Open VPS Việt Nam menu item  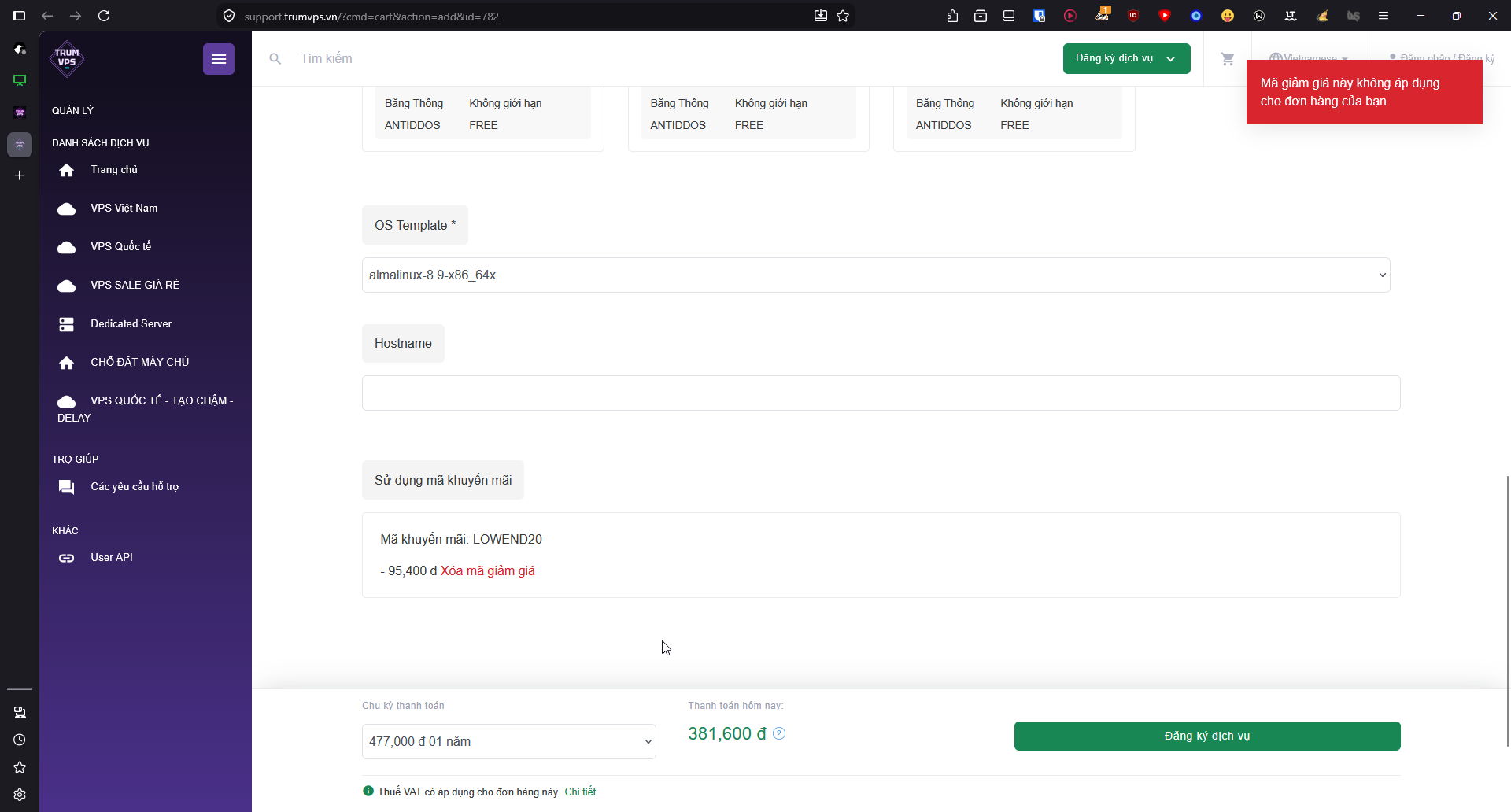124,209
